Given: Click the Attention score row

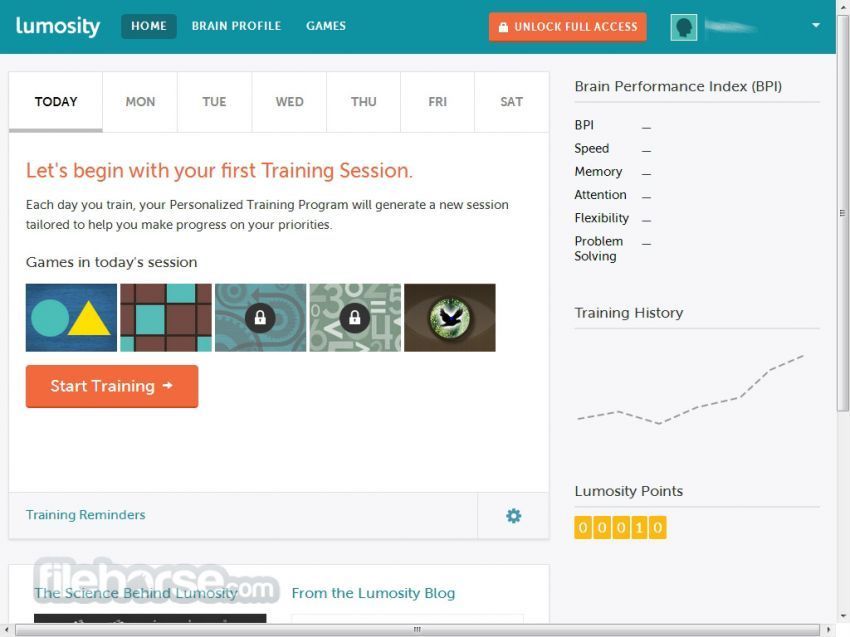Looking at the screenshot, I should [x=613, y=195].
